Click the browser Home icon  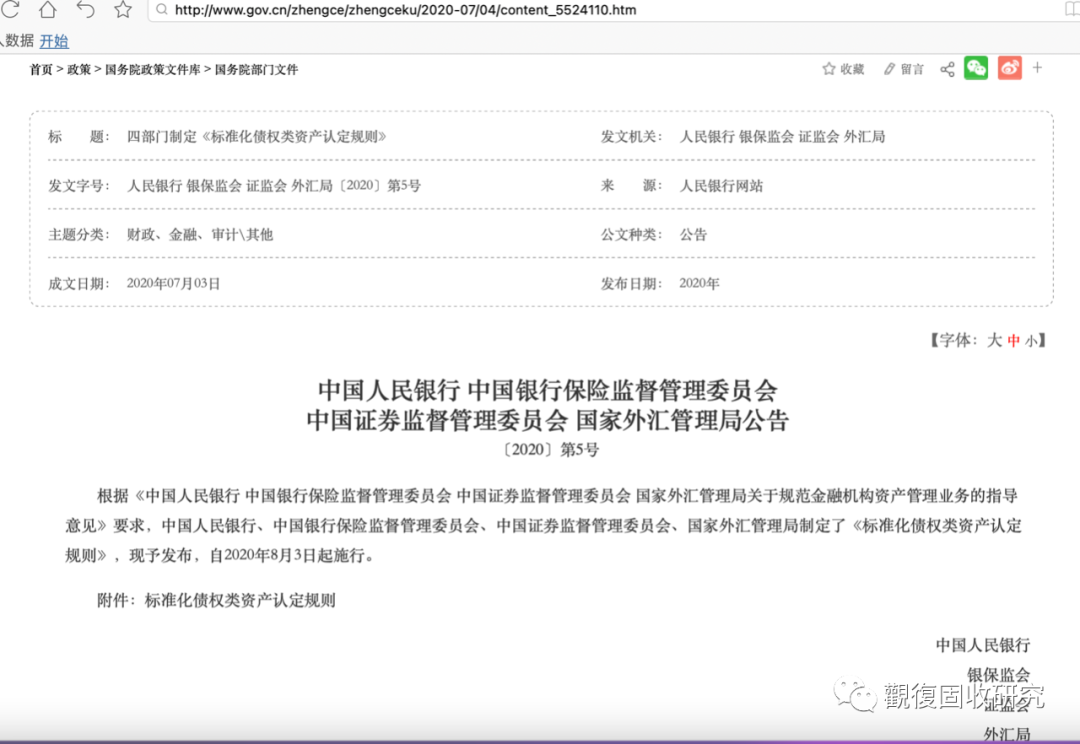[46, 11]
